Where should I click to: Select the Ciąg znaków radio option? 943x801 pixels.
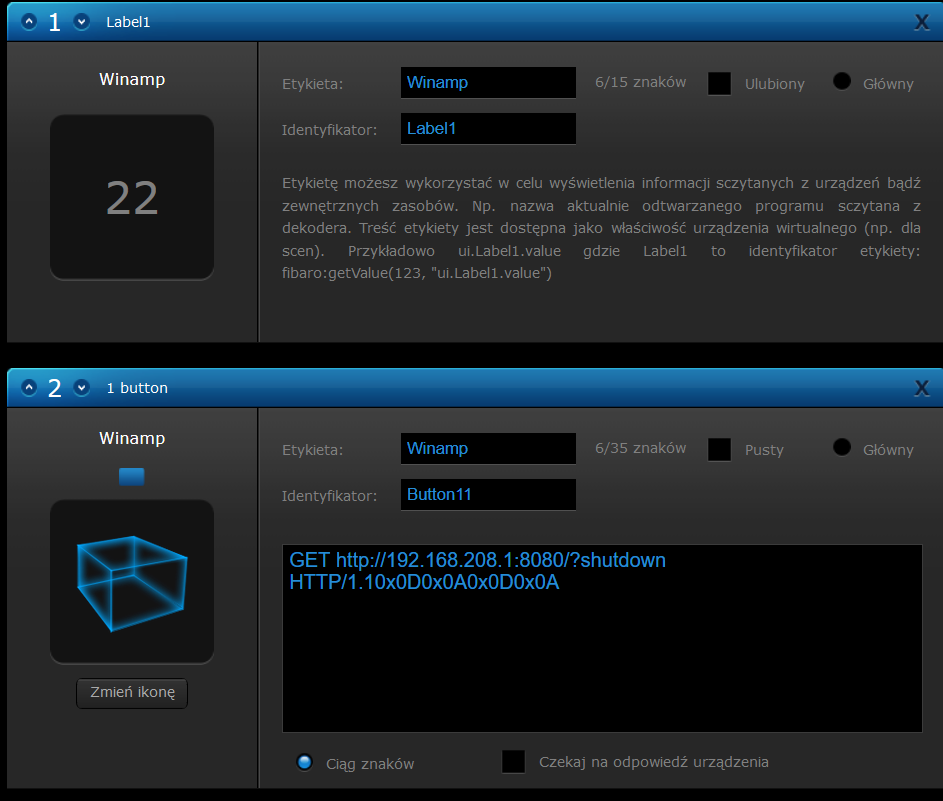[x=305, y=763]
